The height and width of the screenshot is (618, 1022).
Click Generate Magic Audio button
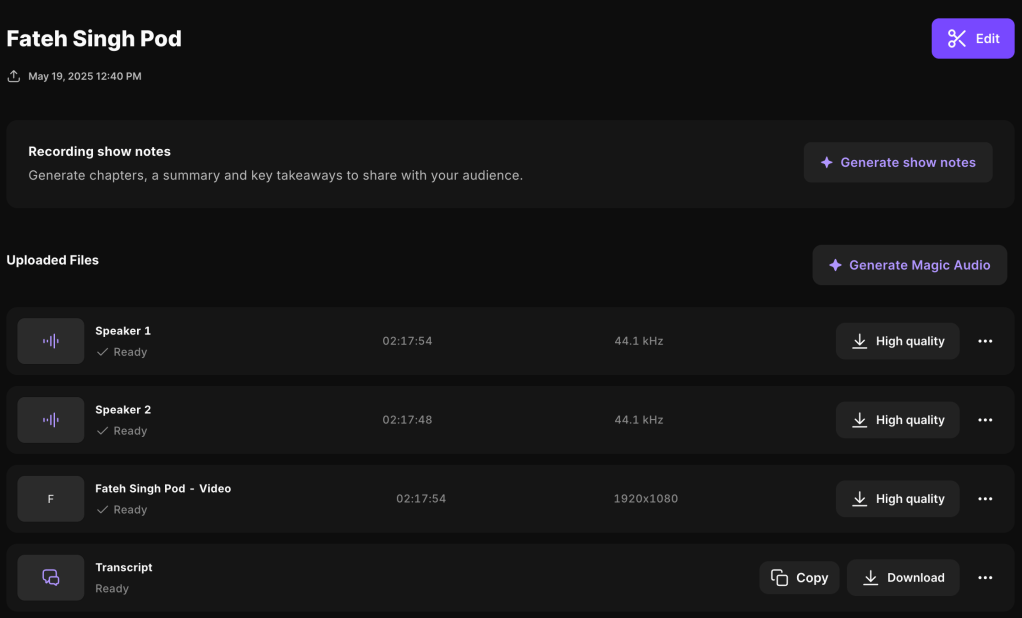pos(909,265)
